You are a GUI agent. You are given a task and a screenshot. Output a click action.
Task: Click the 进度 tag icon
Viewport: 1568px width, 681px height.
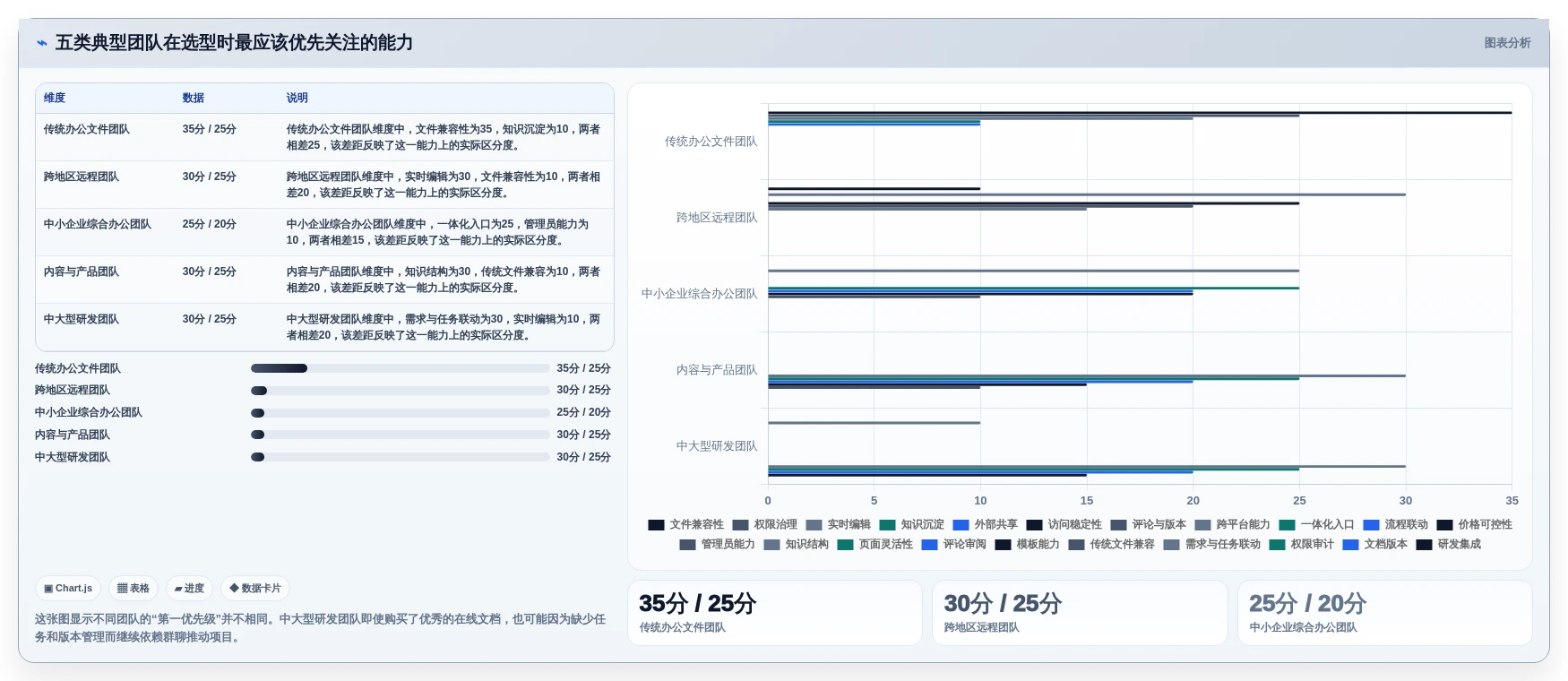click(178, 589)
